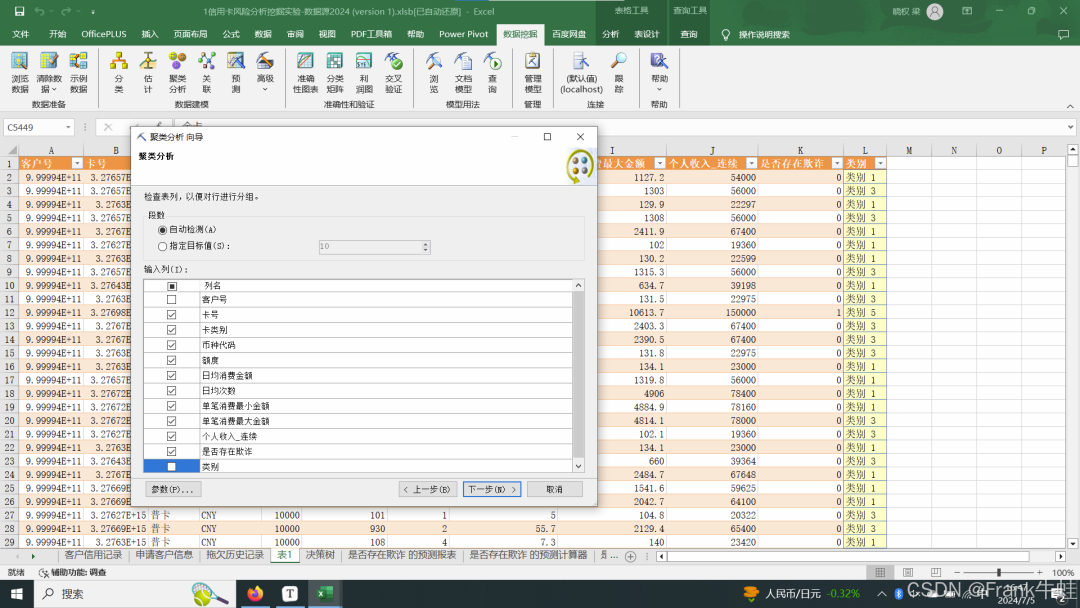The image size is (1080, 608).
Task: Open the 决策树 worksheet tab
Action: point(319,555)
